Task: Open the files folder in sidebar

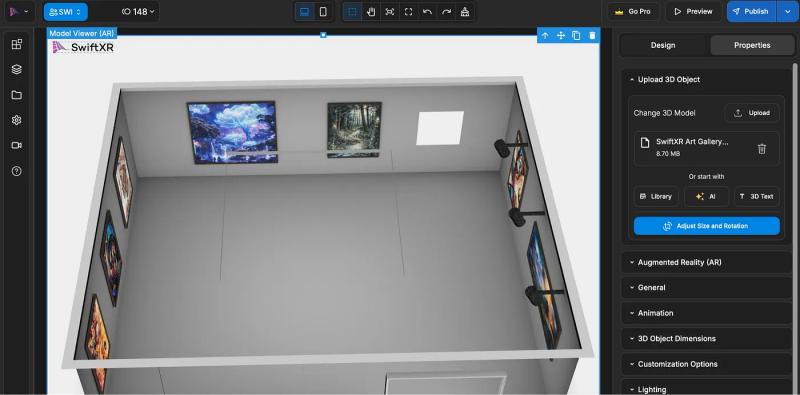Action: pos(17,95)
